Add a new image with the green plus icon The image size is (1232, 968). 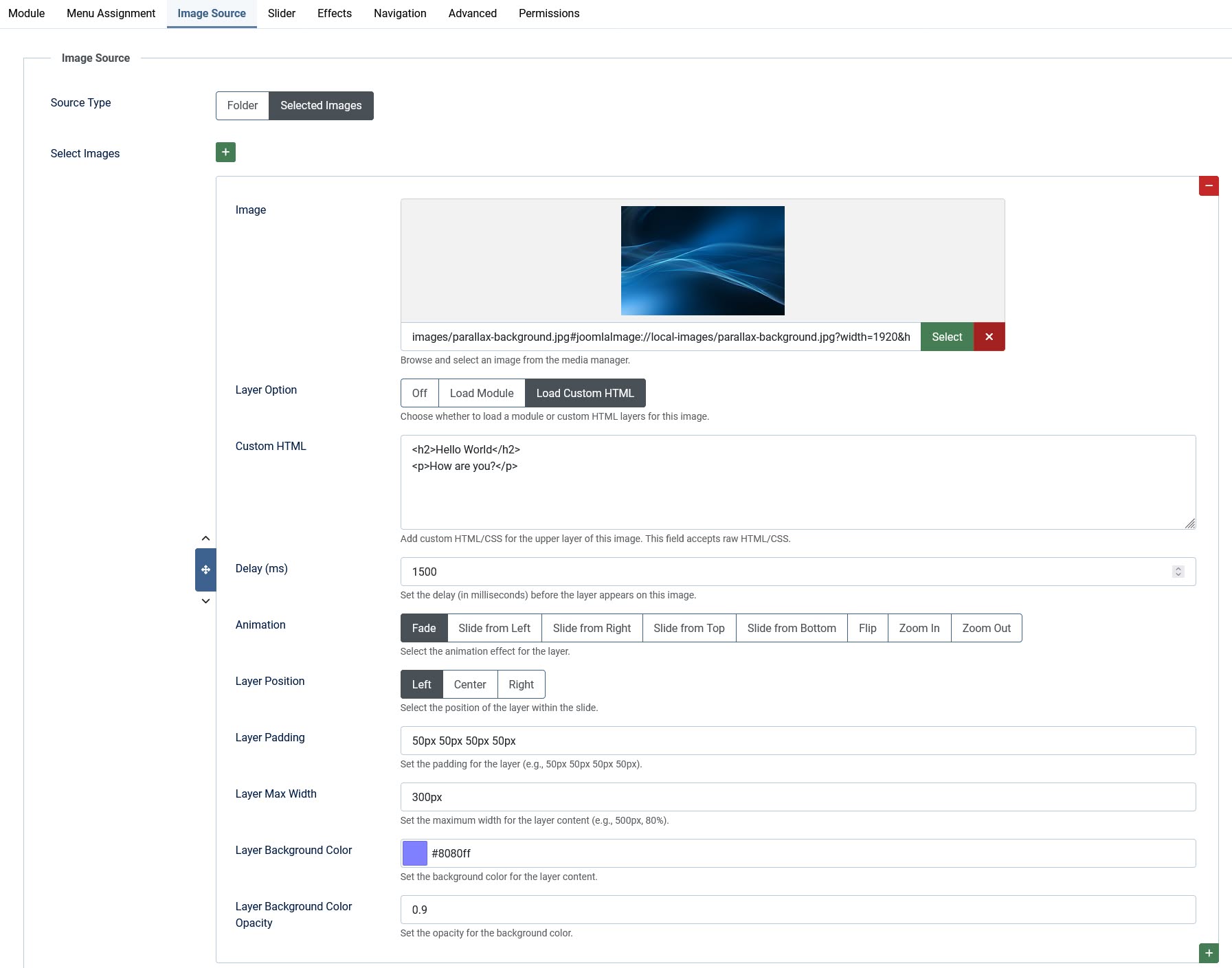tap(225, 152)
